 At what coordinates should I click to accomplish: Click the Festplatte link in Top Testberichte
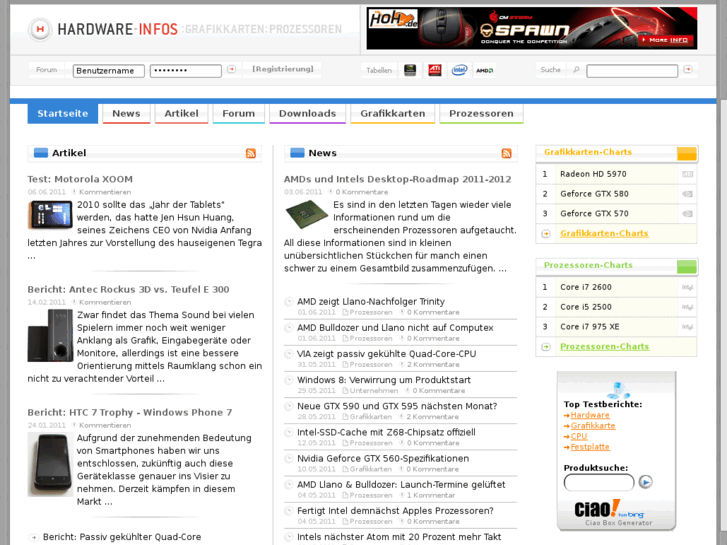[590, 447]
